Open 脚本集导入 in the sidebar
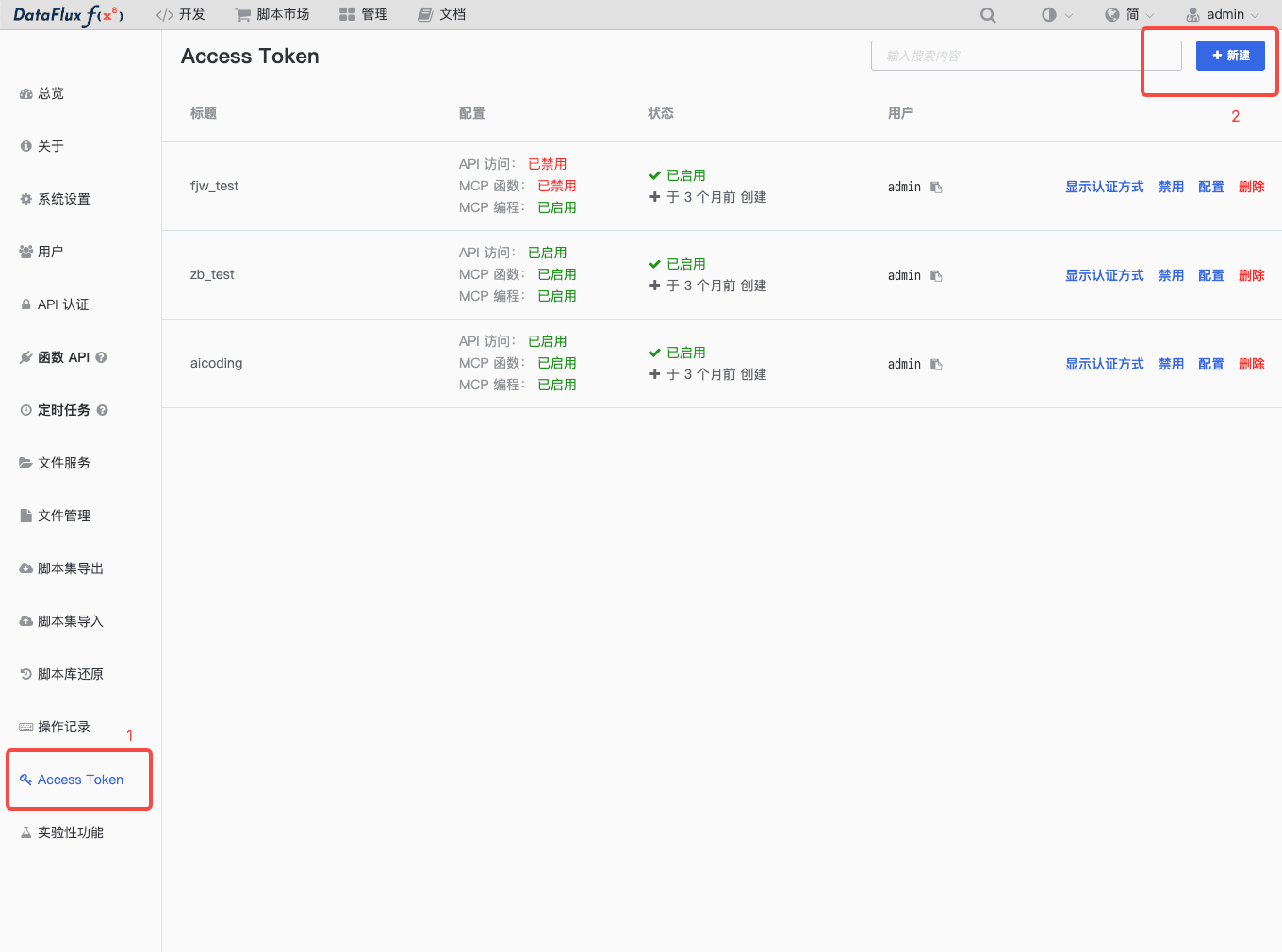This screenshot has width=1282, height=952. click(62, 621)
